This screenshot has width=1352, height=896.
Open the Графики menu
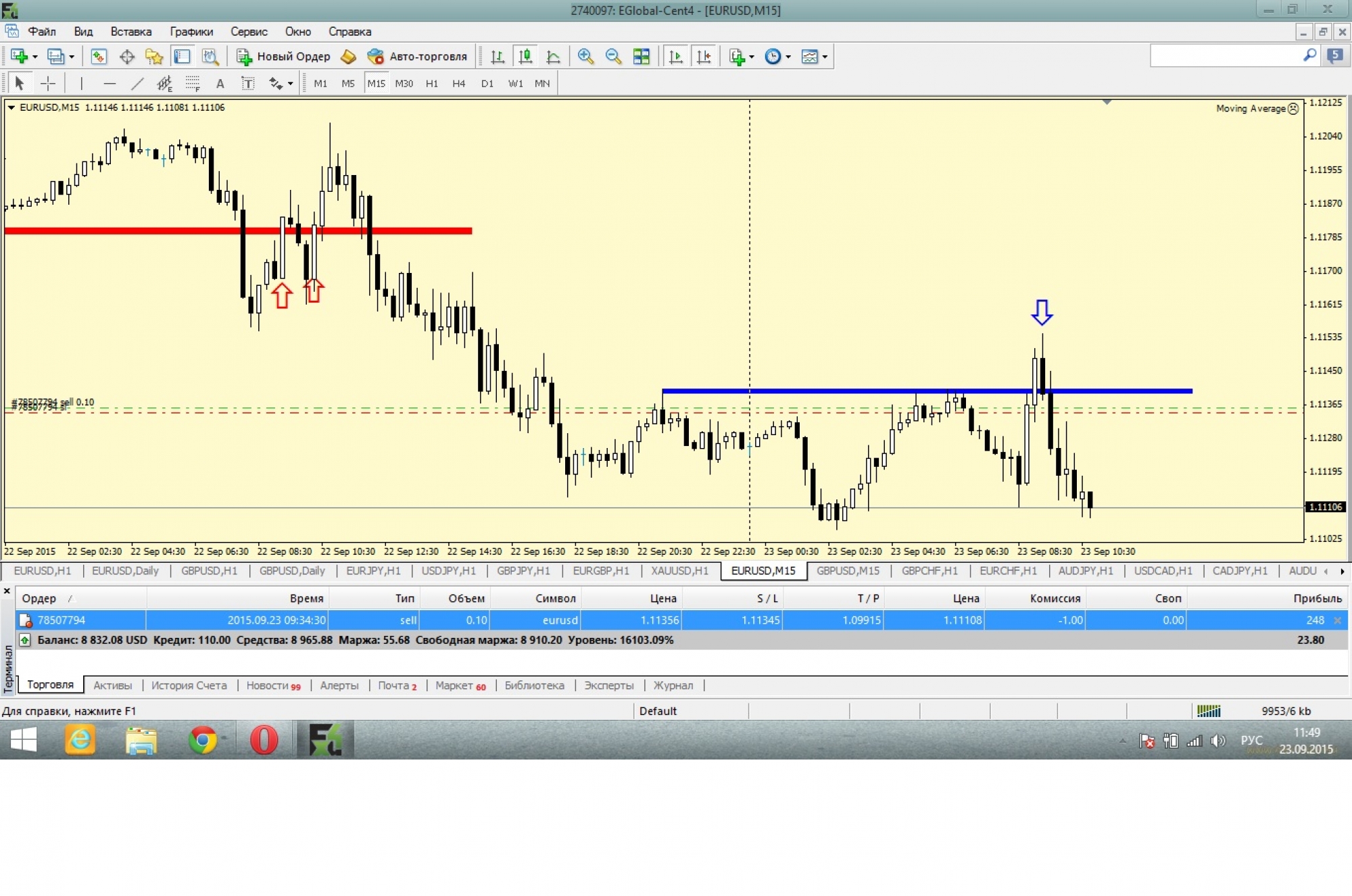pos(191,32)
